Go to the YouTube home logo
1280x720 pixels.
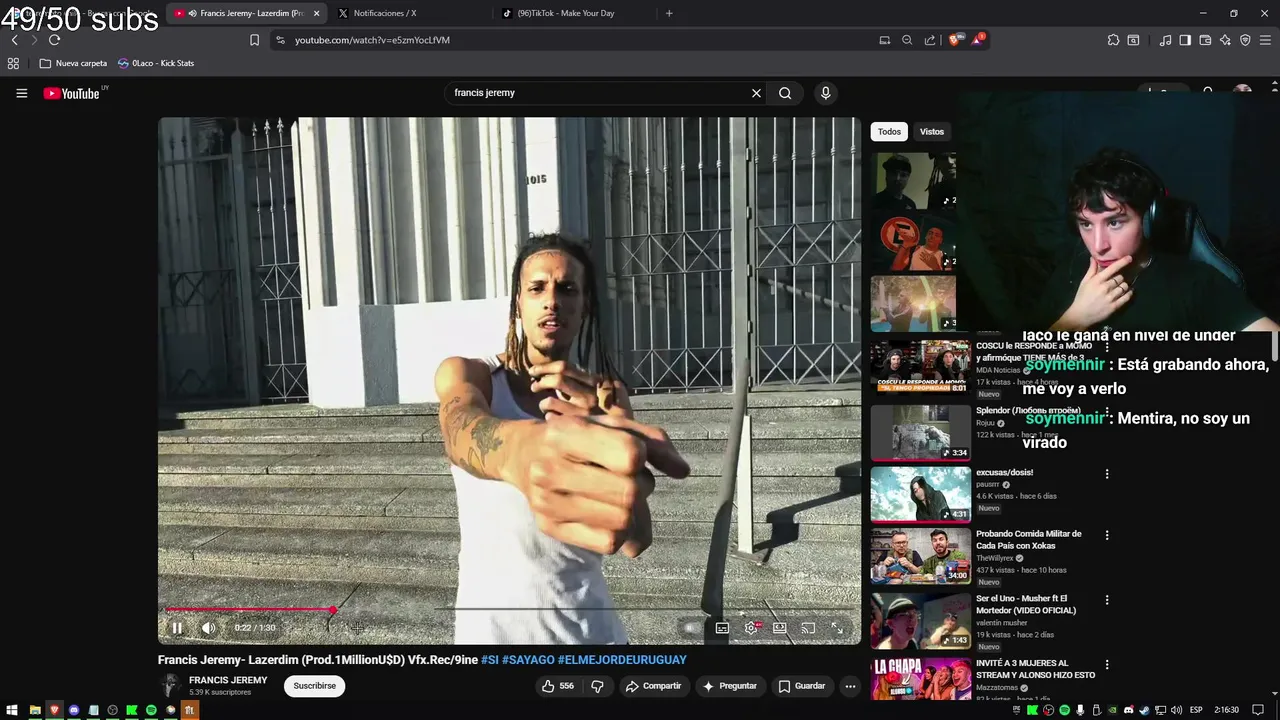tap(72, 93)
